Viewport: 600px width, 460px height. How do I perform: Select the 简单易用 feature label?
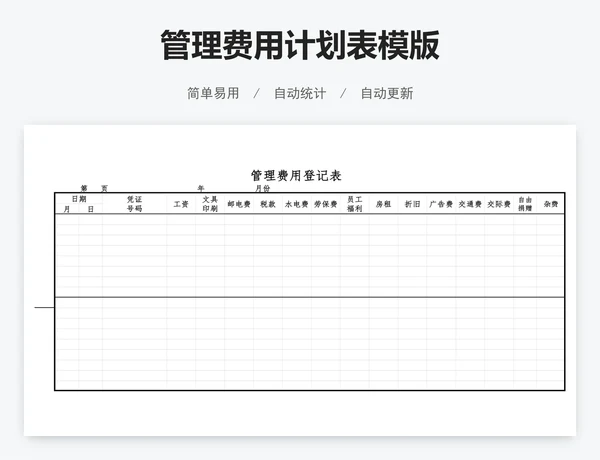click(213, 93)
